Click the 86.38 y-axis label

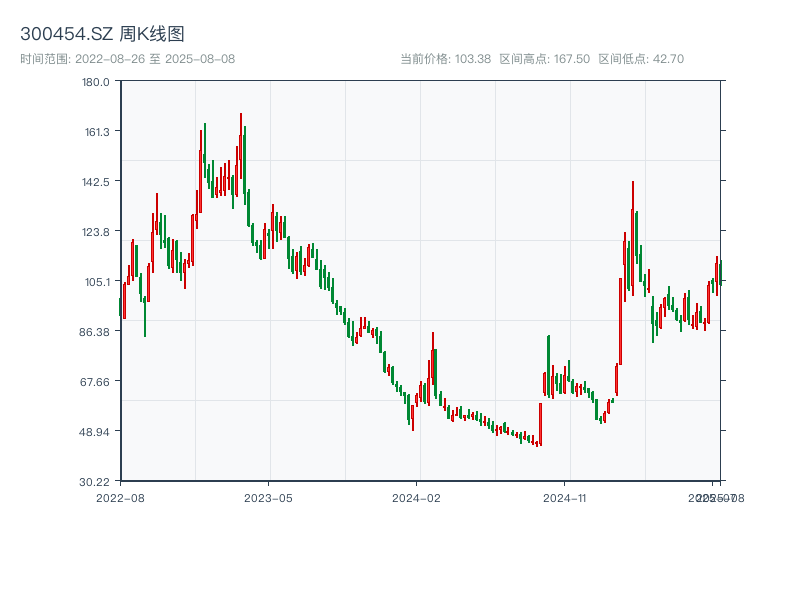click(x=94, y=332)
